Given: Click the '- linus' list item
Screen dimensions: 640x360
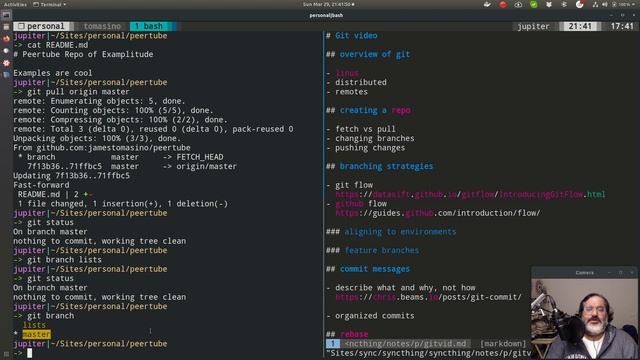Looking at the screenshot, I should coord(342,73).
